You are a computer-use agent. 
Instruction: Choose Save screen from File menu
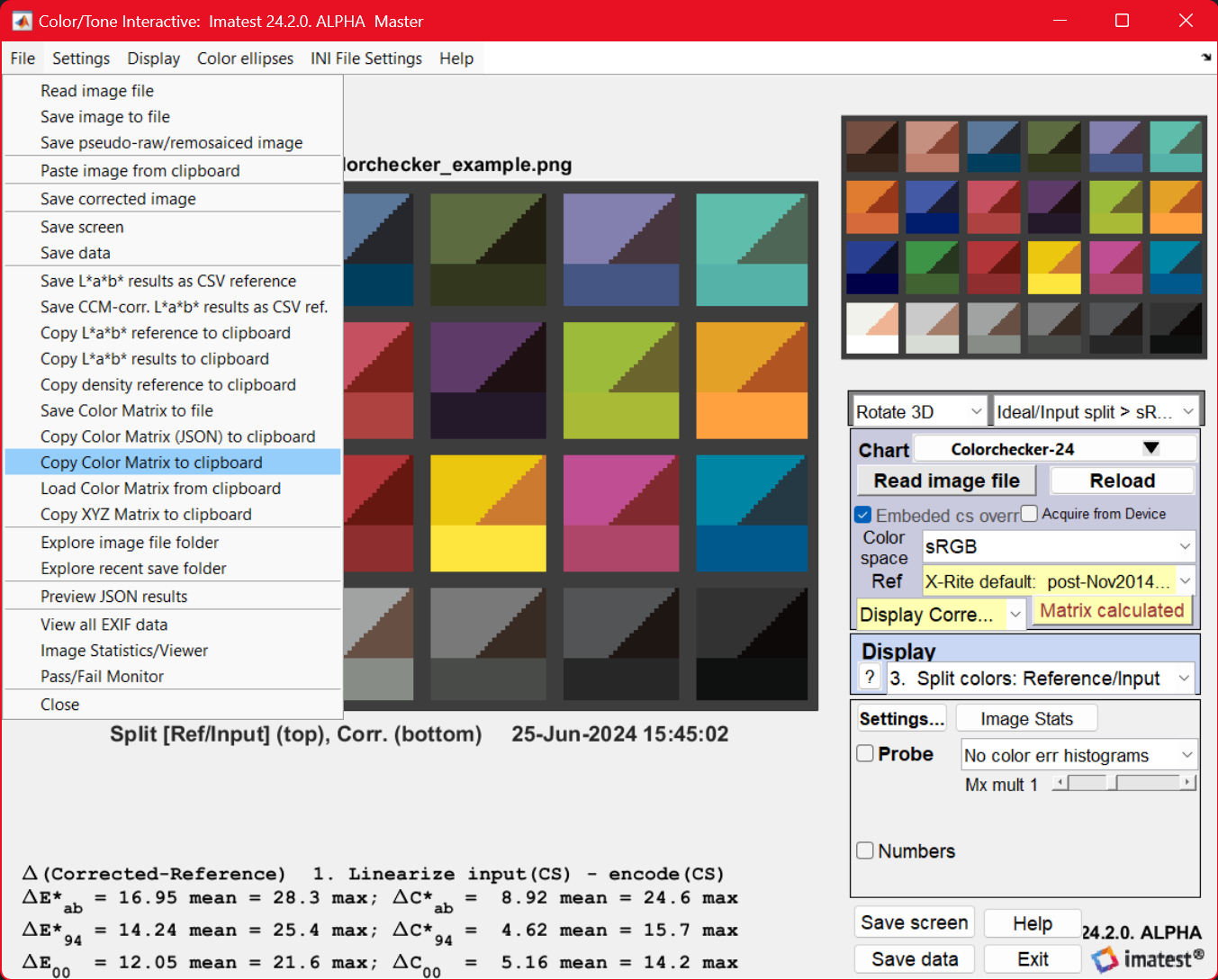coord(173,227)
